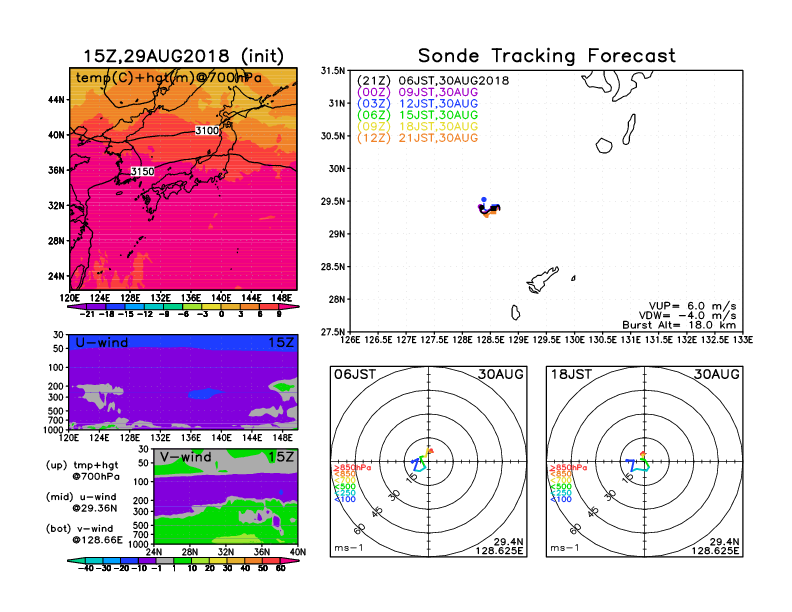792x612 pixels.
Task: Pick the pink right-end temperature colorbar swatch
Action: point(290,307)
